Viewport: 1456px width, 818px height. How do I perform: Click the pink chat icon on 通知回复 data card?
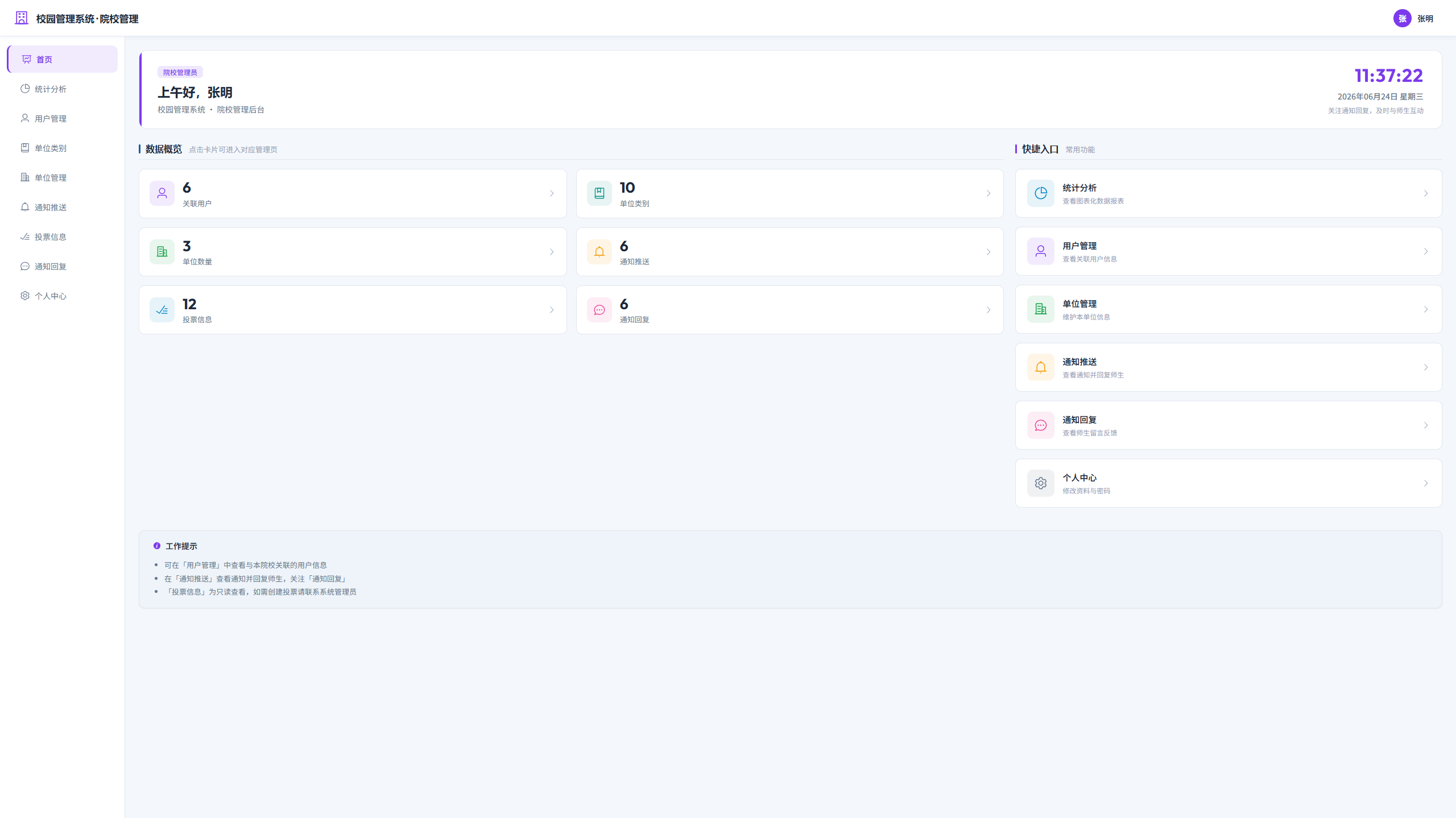599,310
